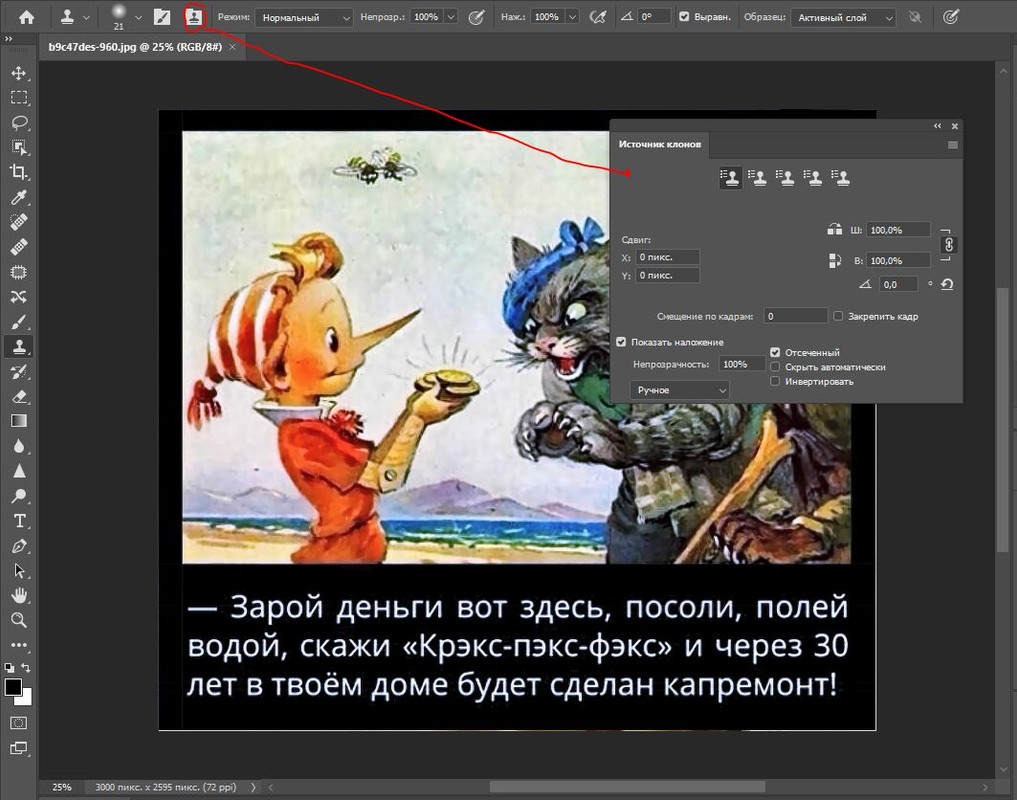Select the Content-Aware Move tool

tap(19, 297)
